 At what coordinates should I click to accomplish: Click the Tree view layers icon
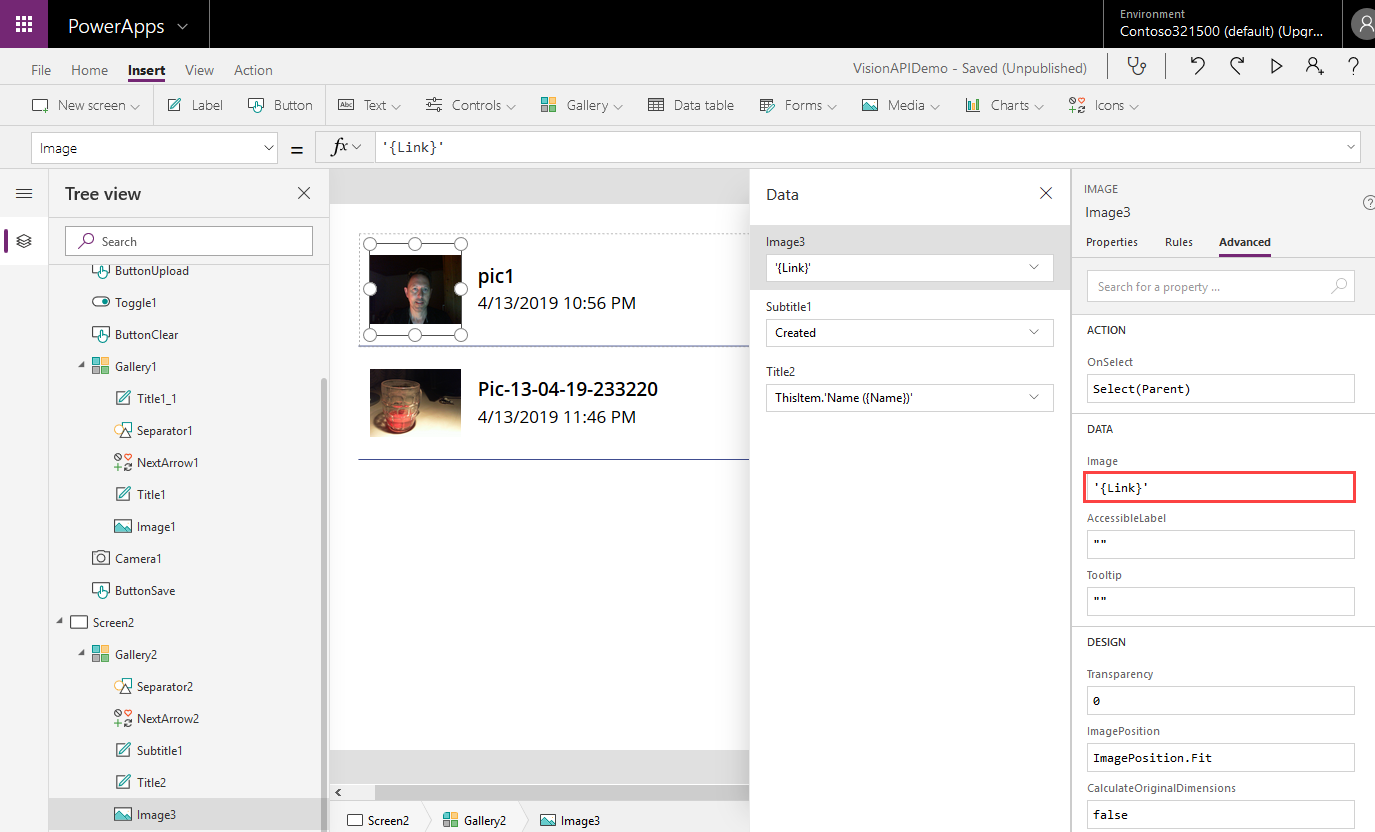coord(24,241)
